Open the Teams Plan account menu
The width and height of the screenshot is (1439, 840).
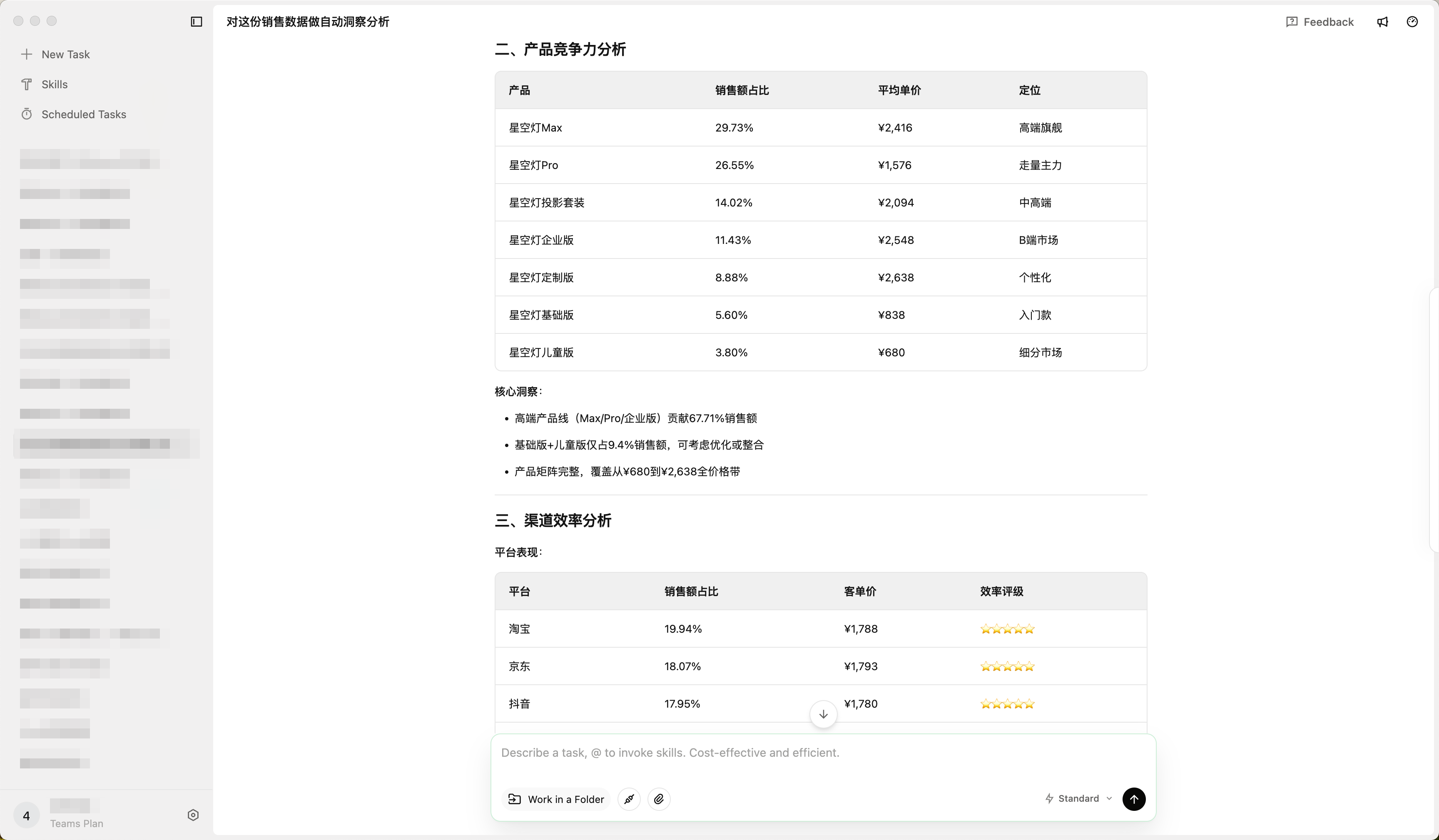[x=77, y=823]
